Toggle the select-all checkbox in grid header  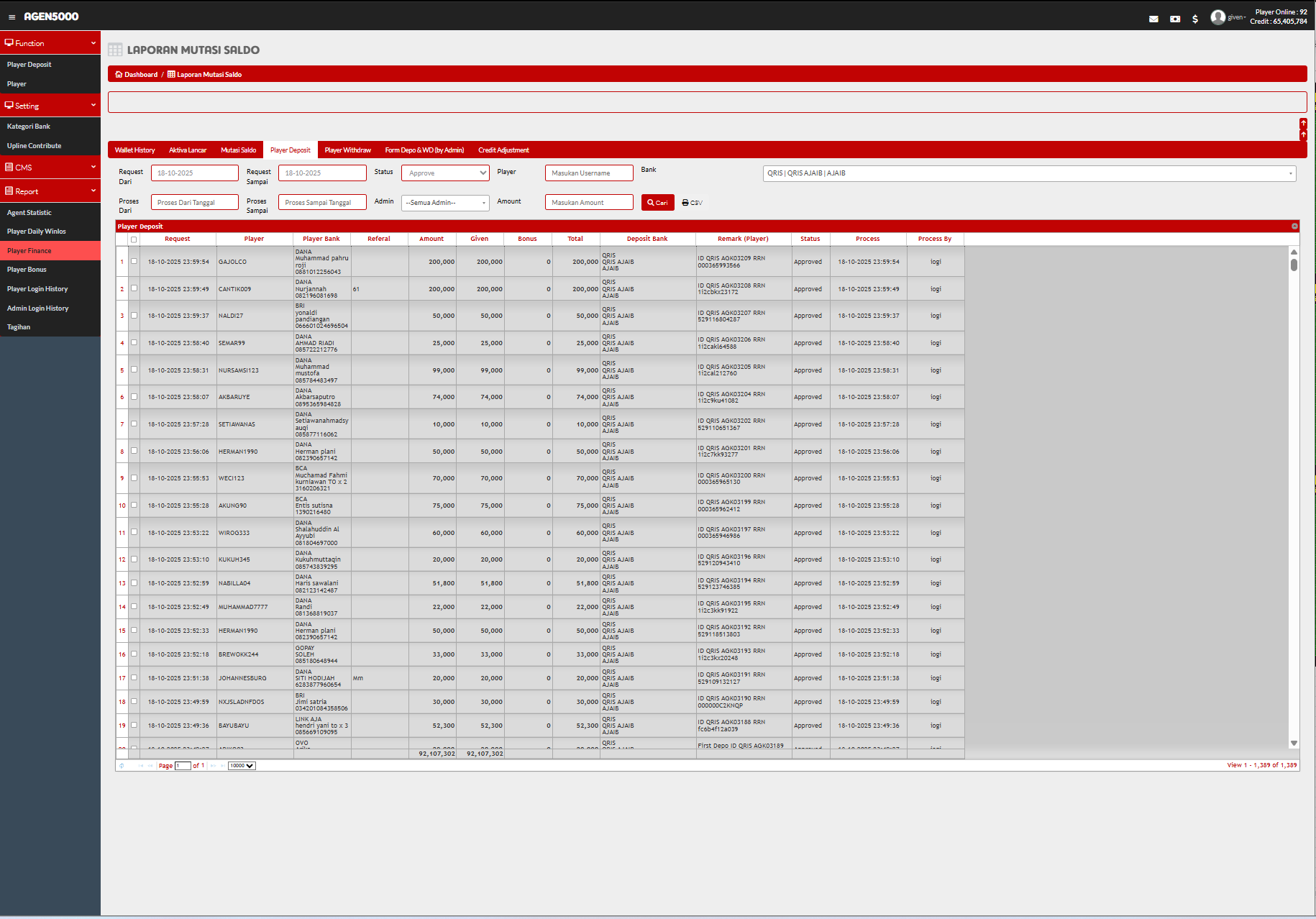[x=134, y=239]
